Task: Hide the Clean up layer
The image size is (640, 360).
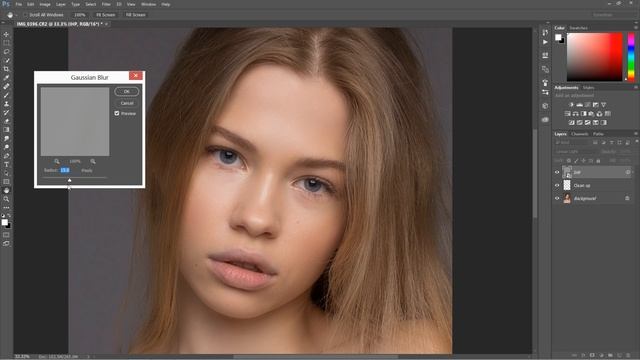Action: tap(557, 185)
